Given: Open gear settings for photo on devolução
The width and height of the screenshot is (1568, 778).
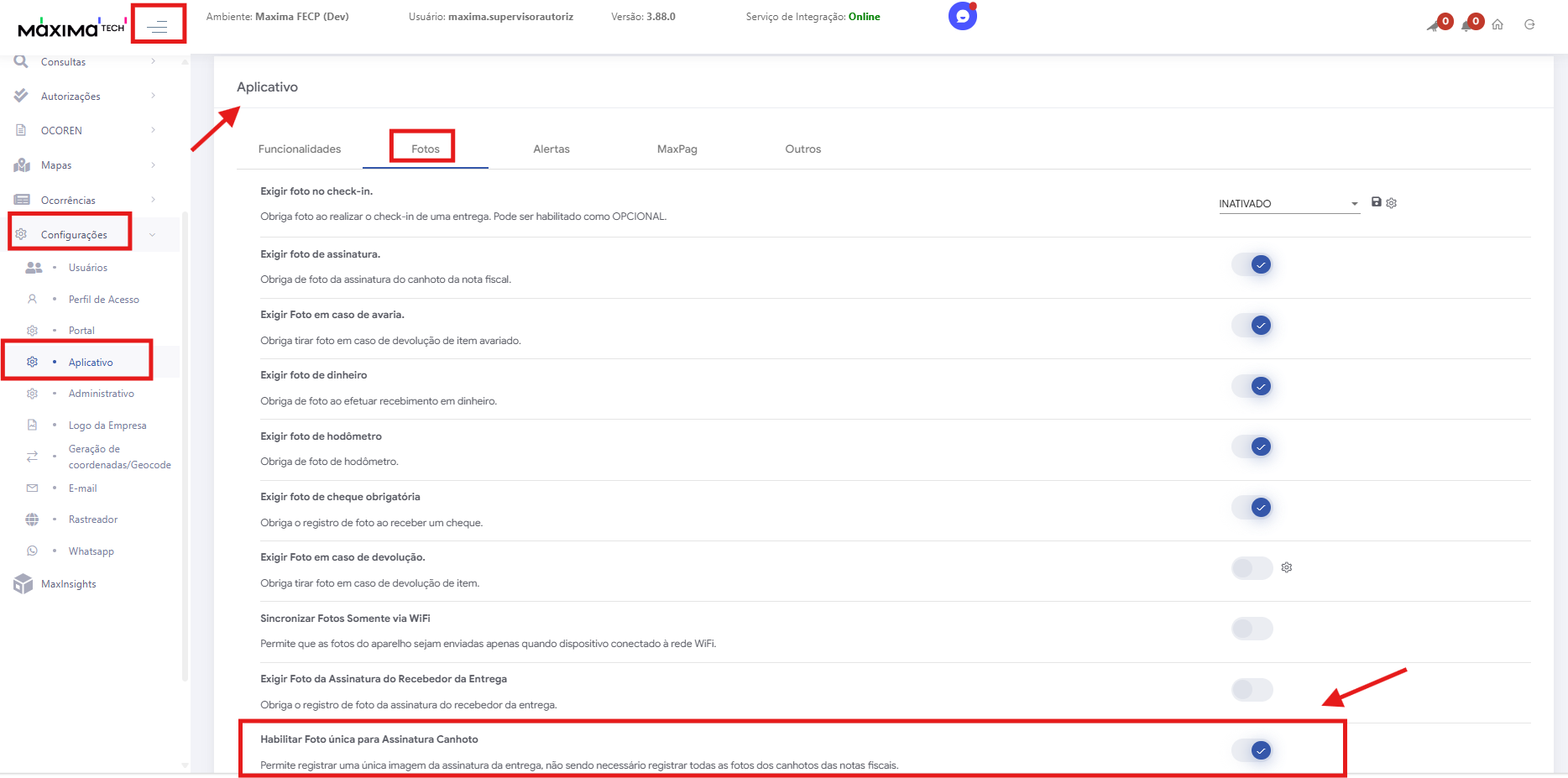Looking at the screenshot, I should (x=1287, y=567).
